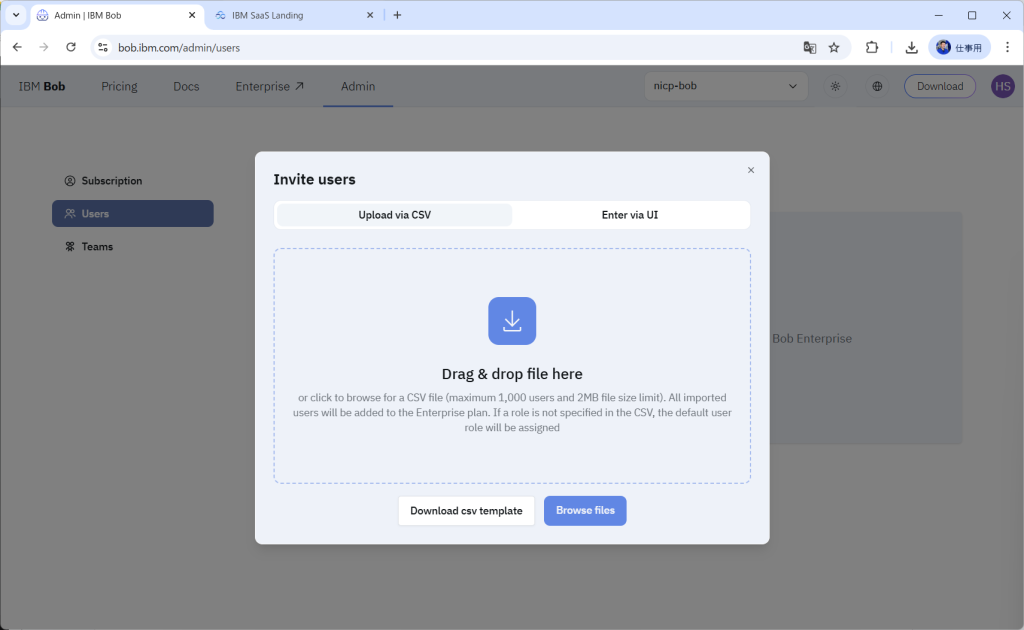Open Subscription in the admin sidebar

click(x=133, y=181)
